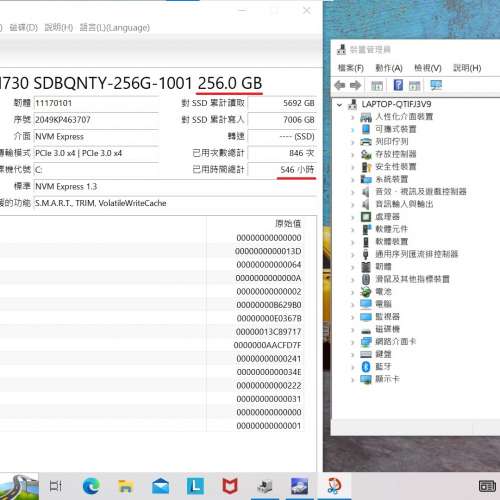Expand 監視器 node chevron
The height and width of the screenshot is (500, 500).
(x=352, y=317)
